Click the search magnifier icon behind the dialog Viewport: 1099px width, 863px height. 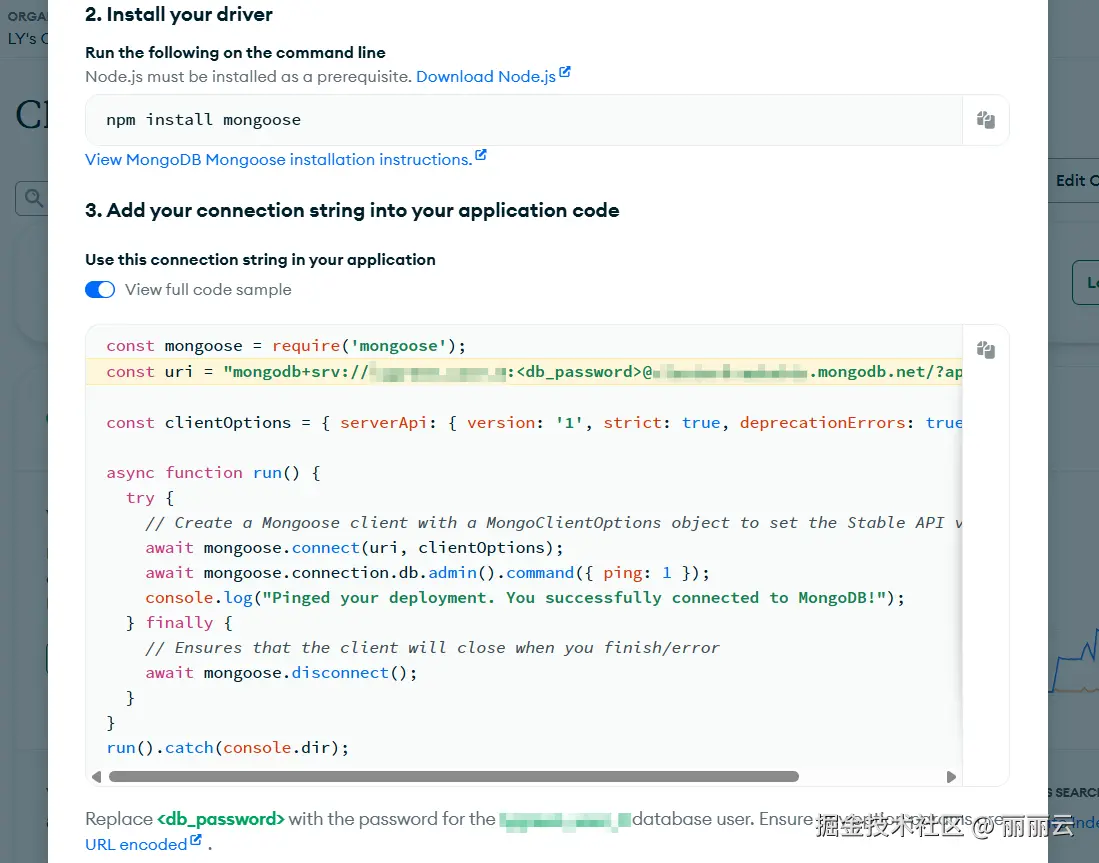coord(33,199)
